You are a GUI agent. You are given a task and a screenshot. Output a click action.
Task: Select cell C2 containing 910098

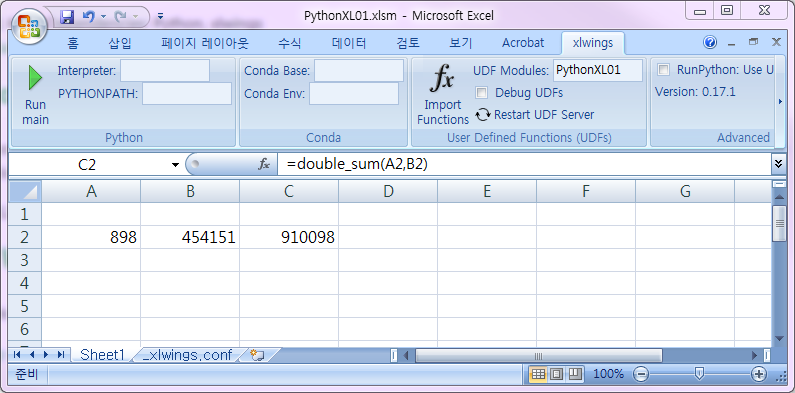point(289,237)
